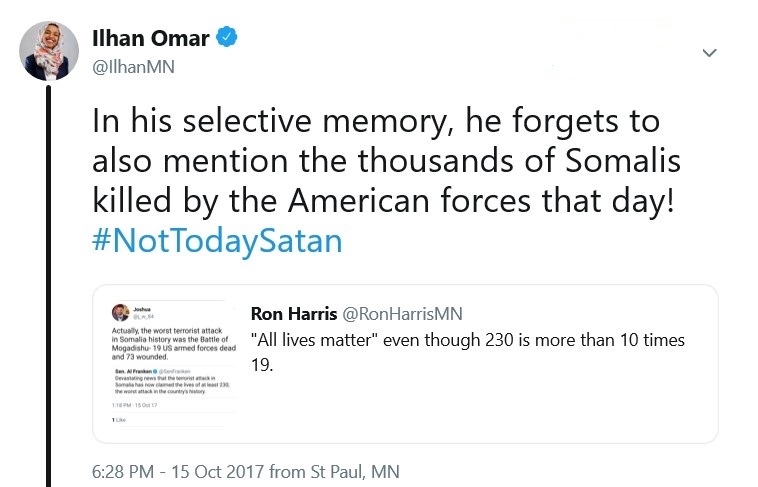This screenshot has height=487, width=758.
Task: Open the @IlhanMN handle
Action: [x=133, y=67]
